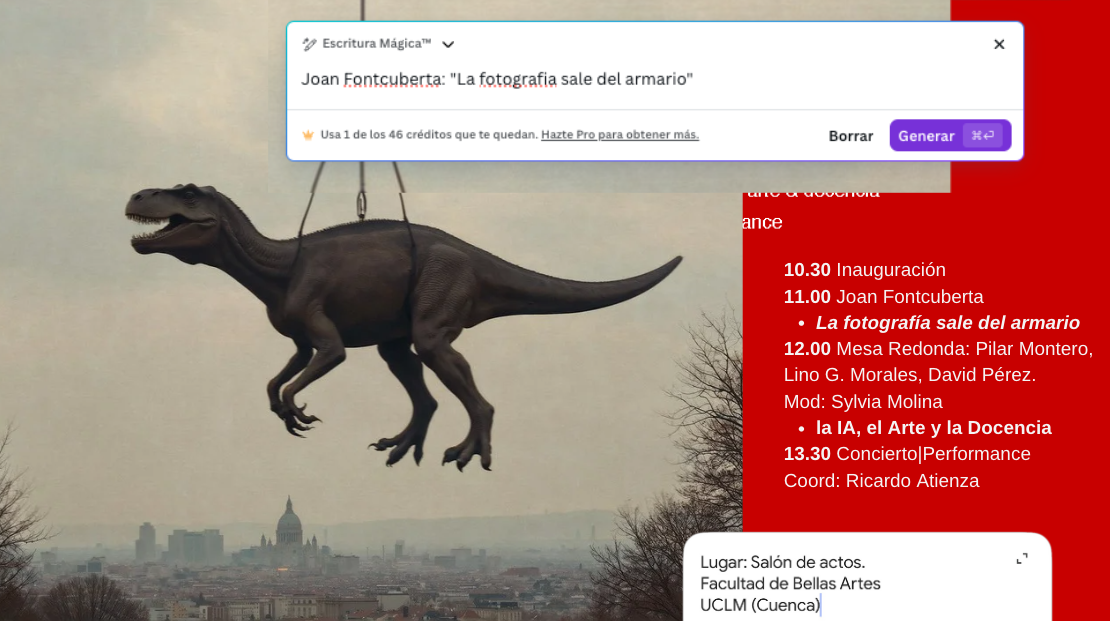Click the keyboard shortcut badge on Generar
The image size is (1110, 621).
tap(982, 135)
